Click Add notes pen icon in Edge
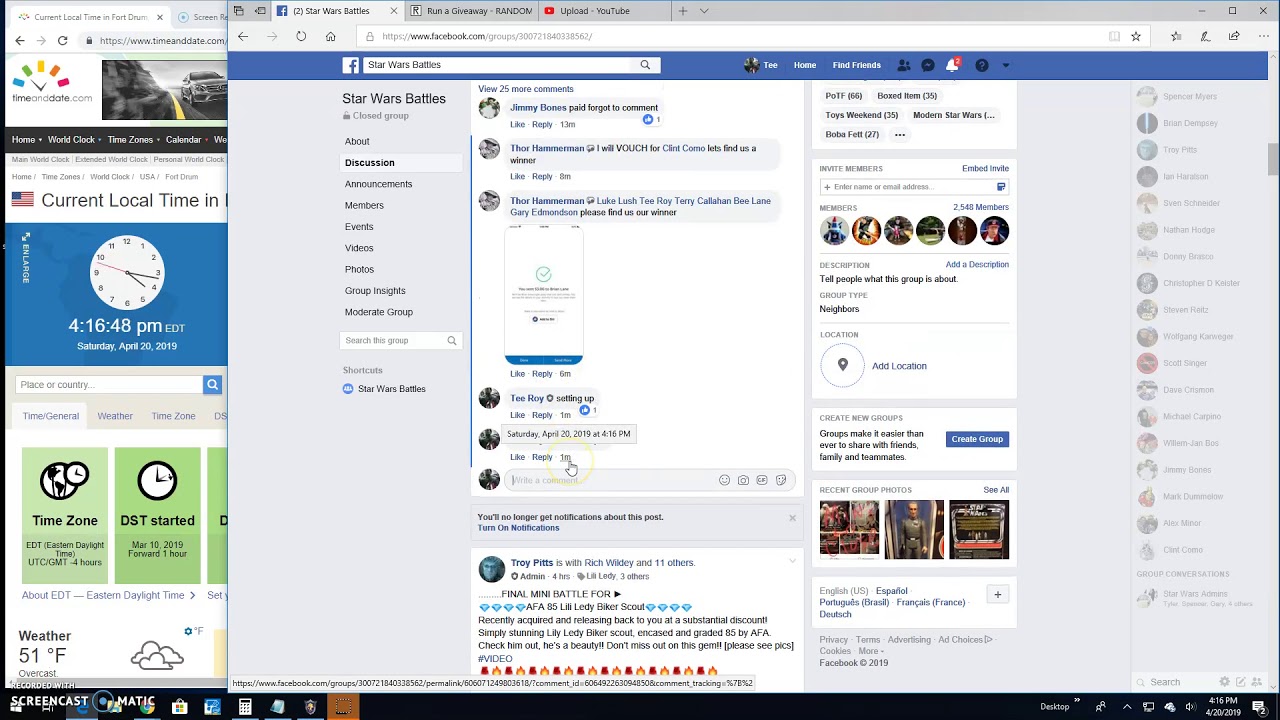1280x720 pixels. 1206,36
